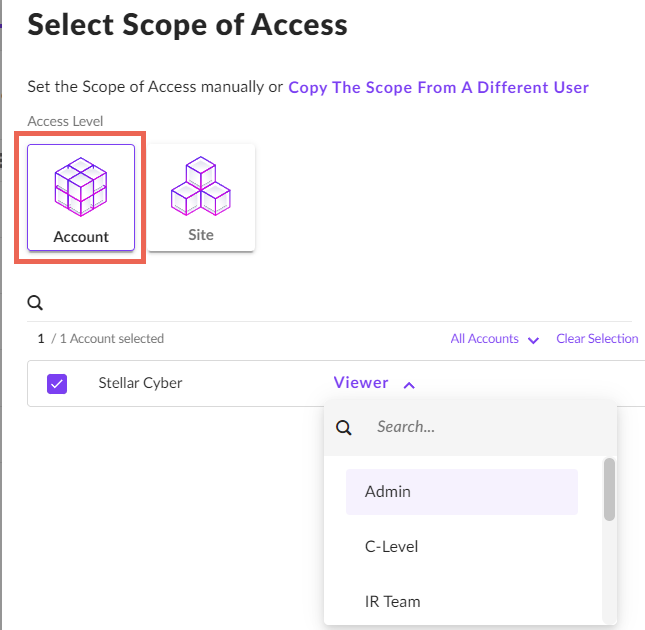Click the Stellar Cyber account name
Screen dimensions: 645x630
[x=140, y=383]
